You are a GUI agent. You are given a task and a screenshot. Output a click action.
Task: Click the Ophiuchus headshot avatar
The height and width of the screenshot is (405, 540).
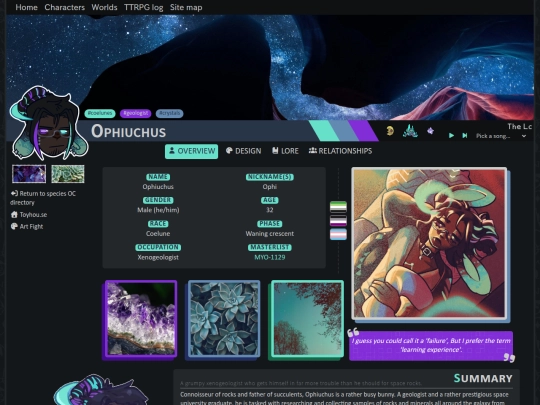(48, 124)
